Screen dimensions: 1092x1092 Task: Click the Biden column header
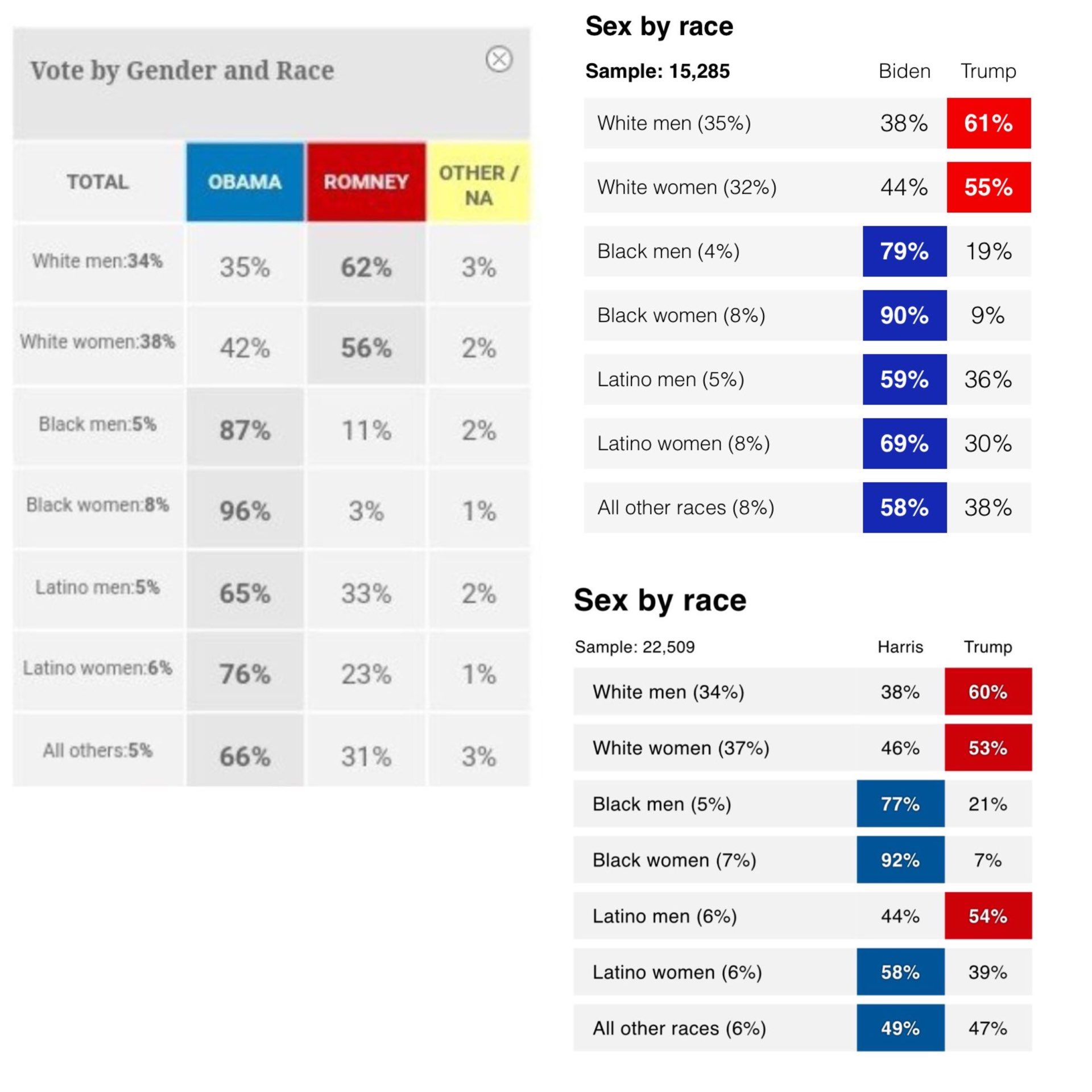click(904, 71)
